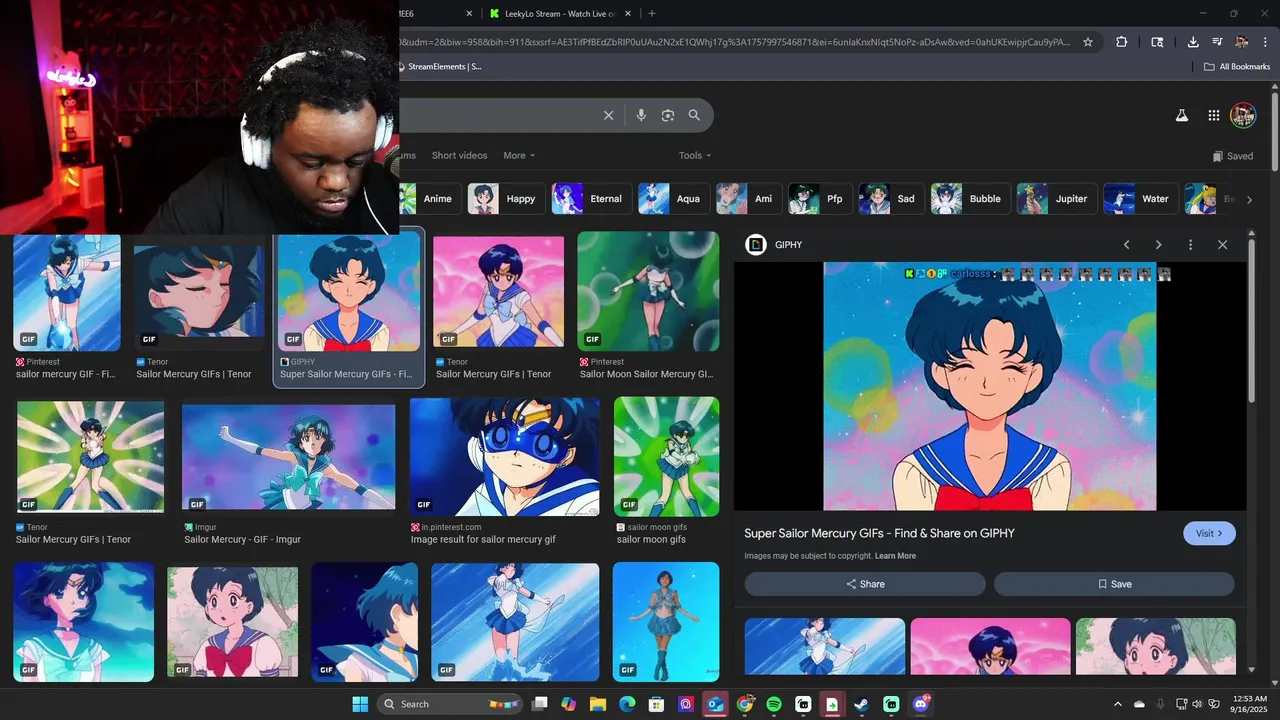
Task: Click the magnifier search submit icon
Action: [694, 115]
